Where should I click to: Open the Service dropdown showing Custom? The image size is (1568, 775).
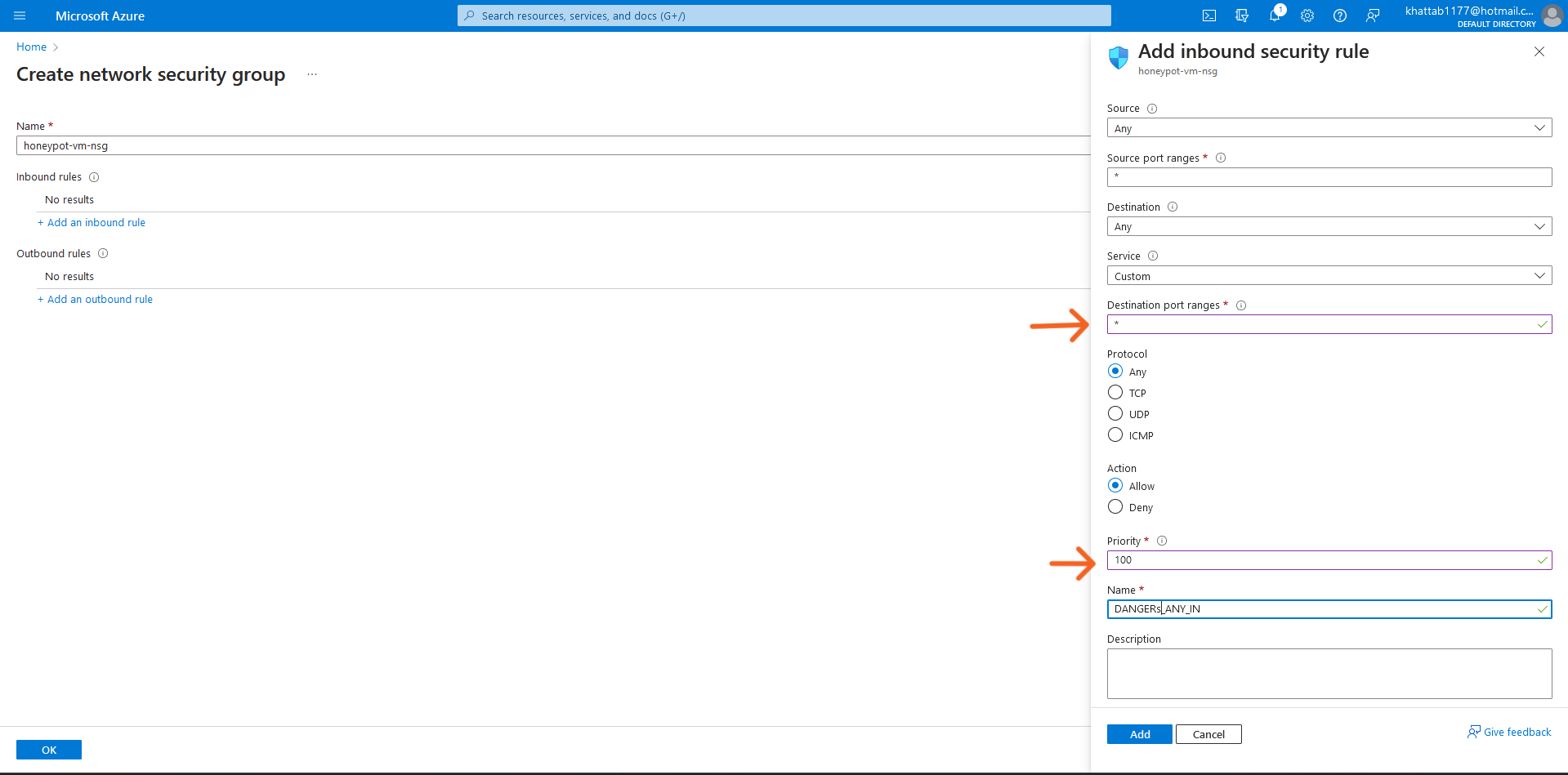tap(1329, 275)
